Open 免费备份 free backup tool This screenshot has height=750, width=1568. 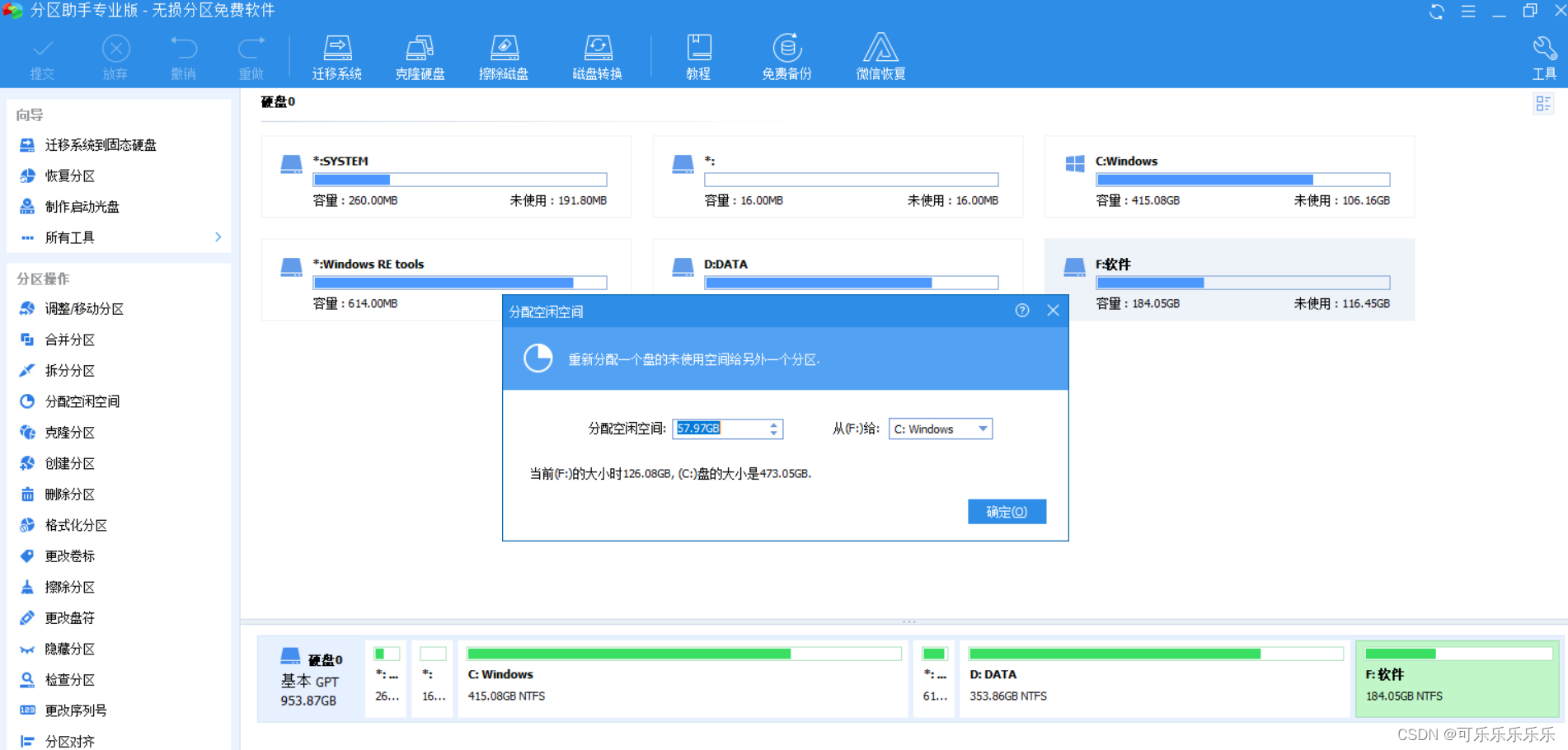[x=786, y=58]
